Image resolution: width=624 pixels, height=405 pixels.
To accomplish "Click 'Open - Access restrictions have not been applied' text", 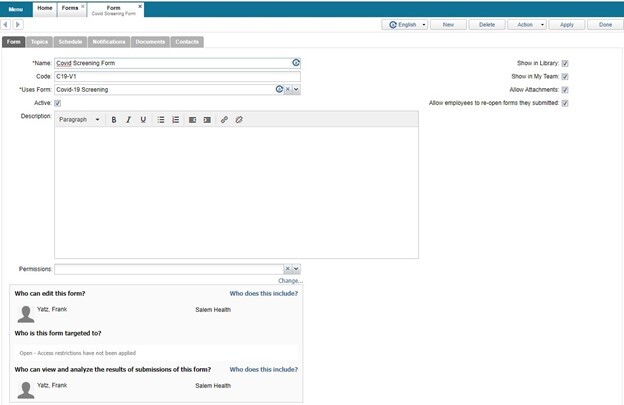I will [x=78, y=353].
